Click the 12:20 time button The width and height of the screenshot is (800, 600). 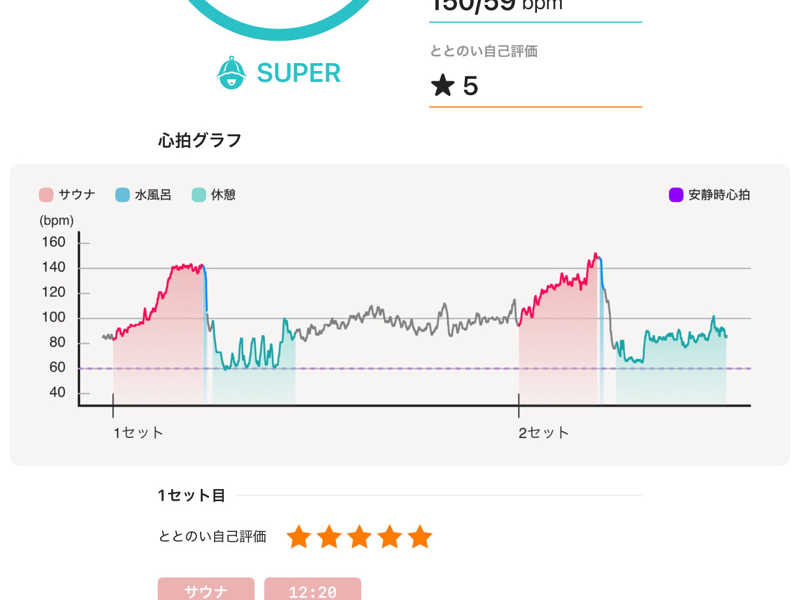313,589
